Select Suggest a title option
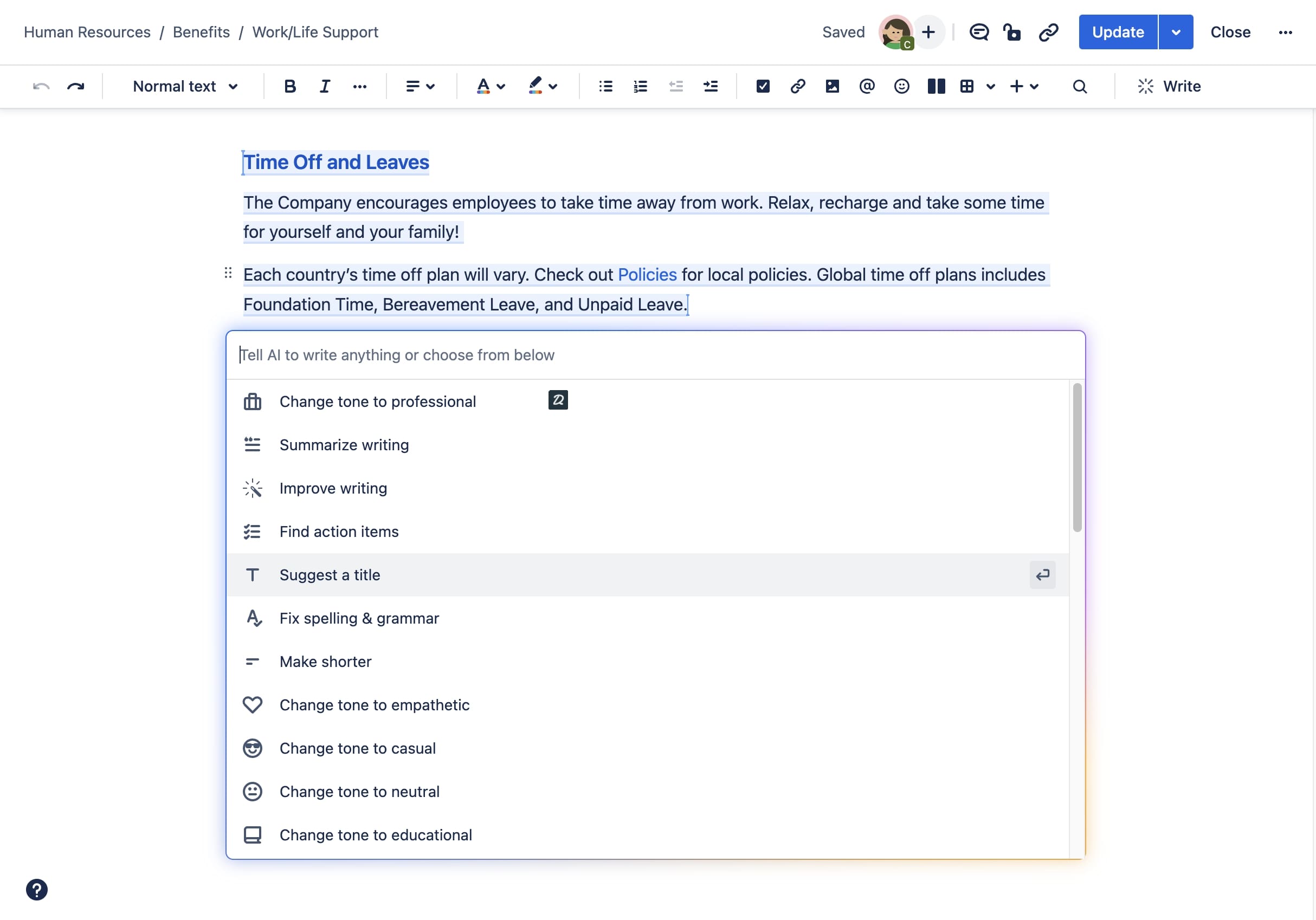 pos(648,575)
